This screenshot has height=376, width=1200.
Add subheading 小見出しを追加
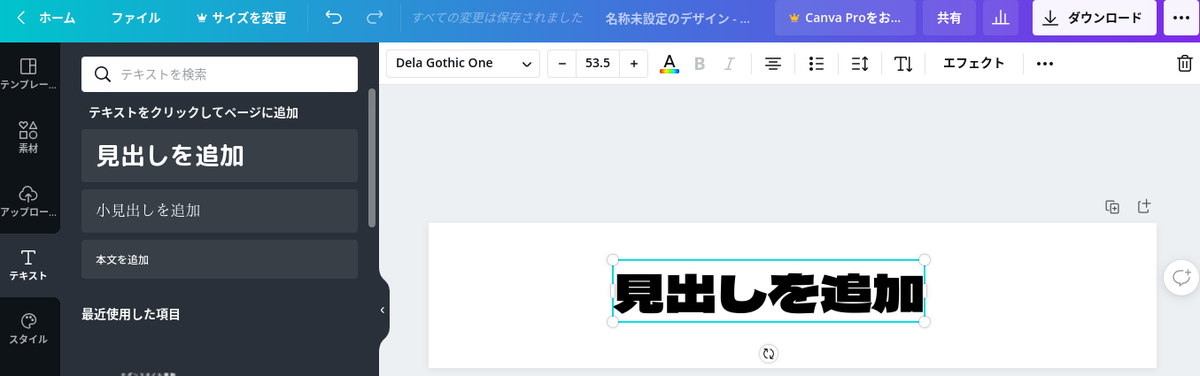coord(219,211)
